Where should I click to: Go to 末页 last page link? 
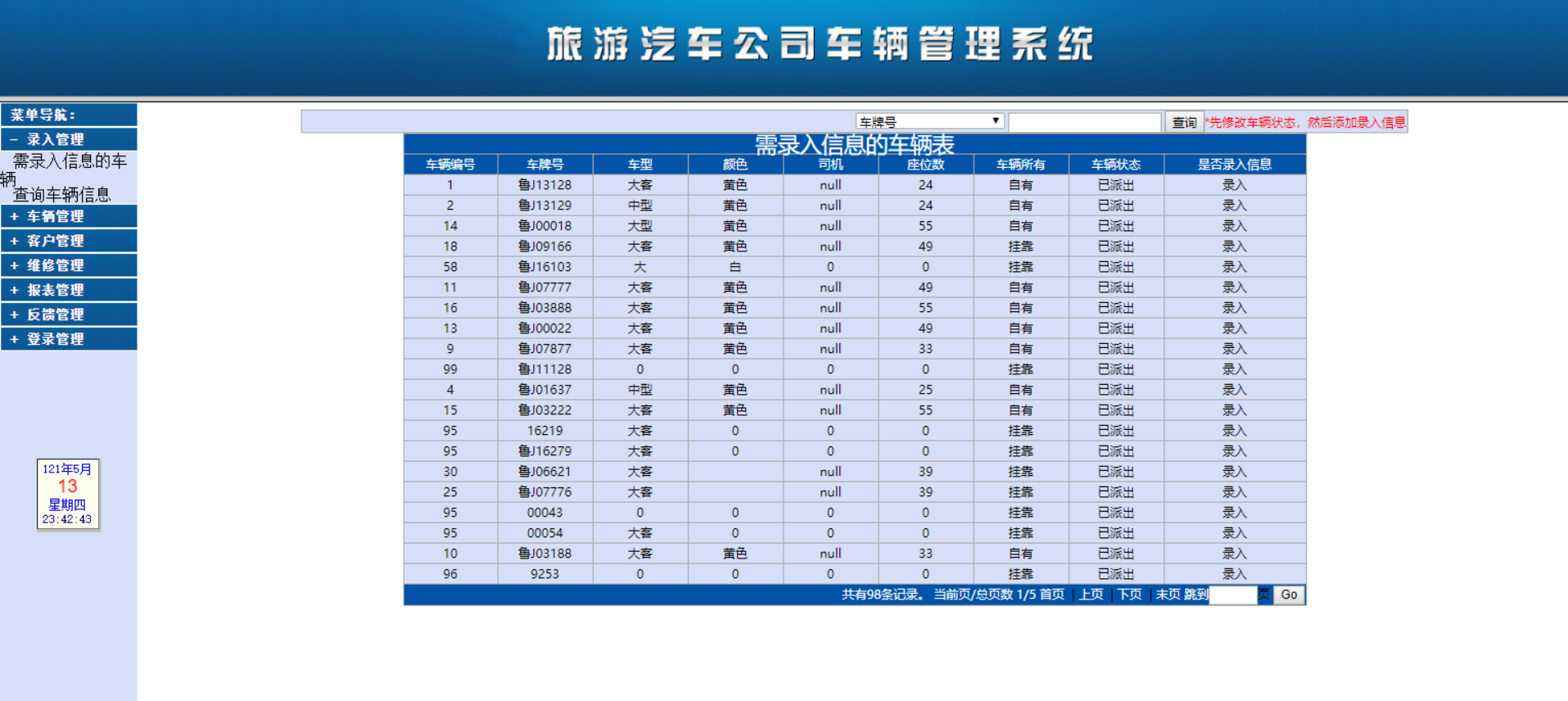[x=1168, y=595]
